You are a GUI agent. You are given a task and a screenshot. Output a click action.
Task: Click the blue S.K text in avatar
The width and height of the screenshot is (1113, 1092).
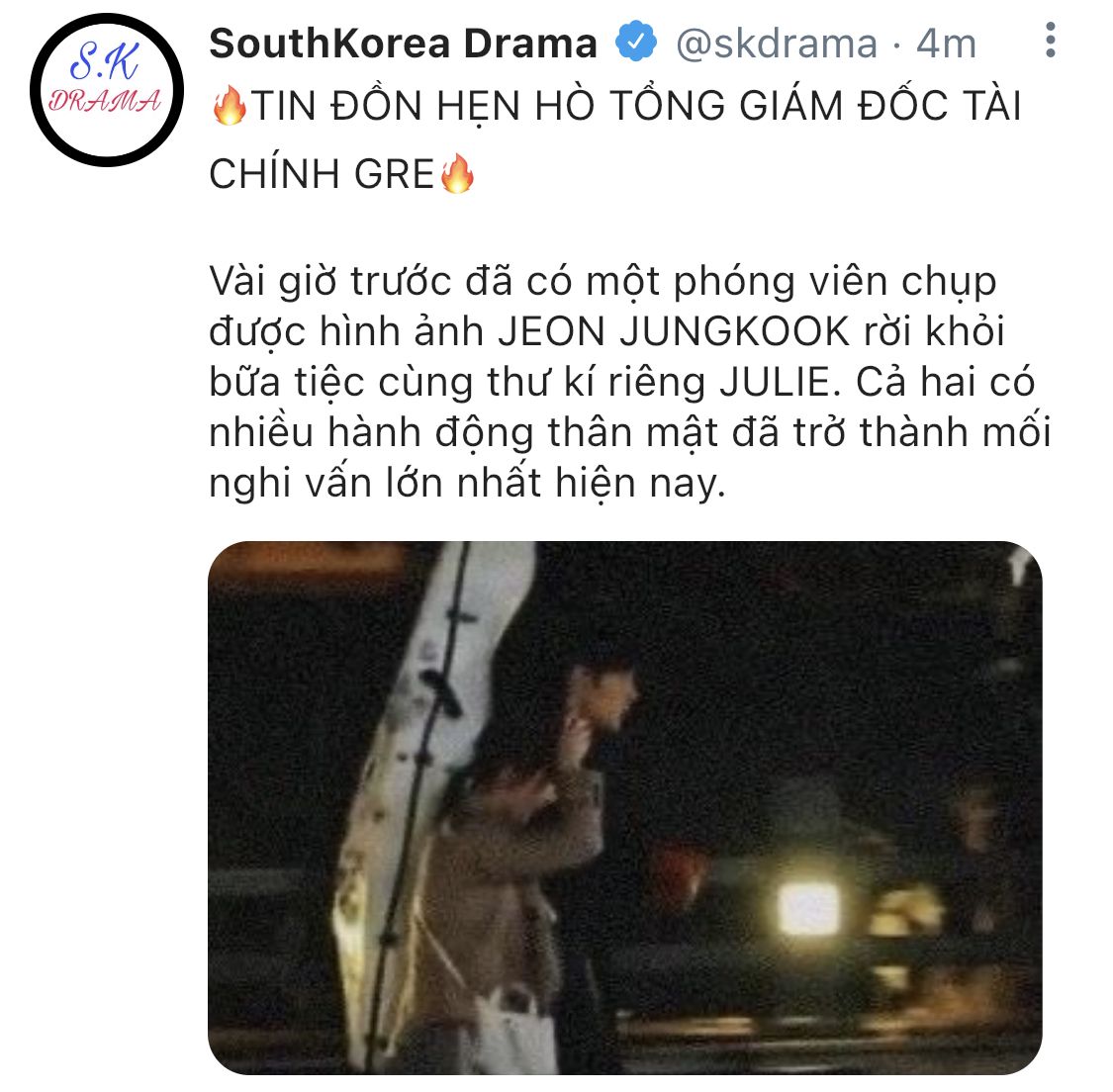pos(104,63)
